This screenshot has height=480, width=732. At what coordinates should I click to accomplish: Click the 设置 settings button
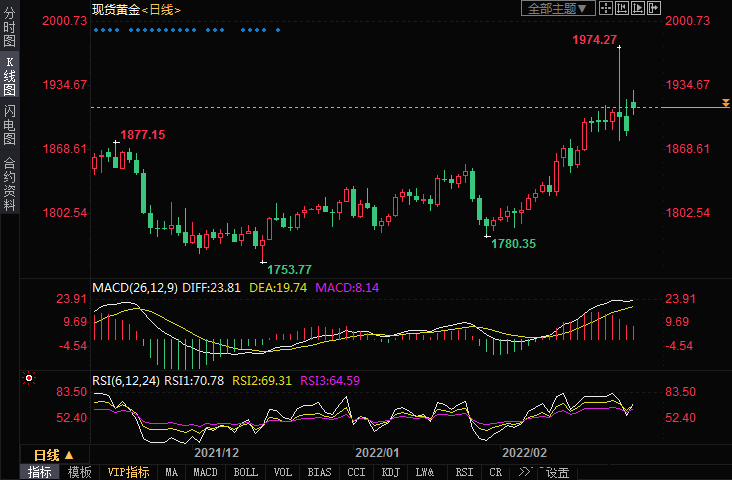coord(557,472)
